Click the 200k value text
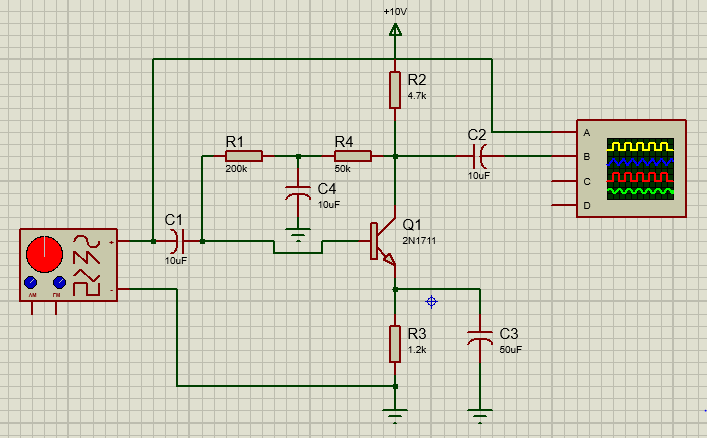Viewport: 707px width, 438px height. 236,169
